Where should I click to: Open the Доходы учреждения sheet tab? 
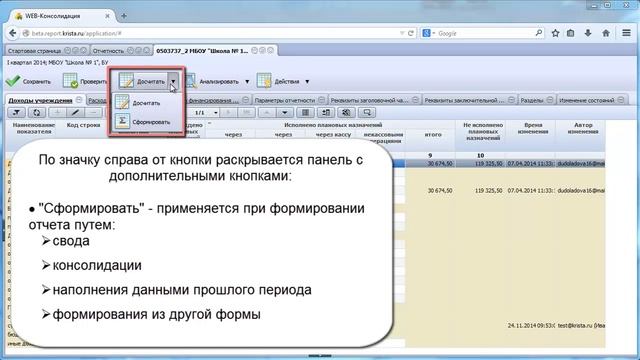point(40,100)
